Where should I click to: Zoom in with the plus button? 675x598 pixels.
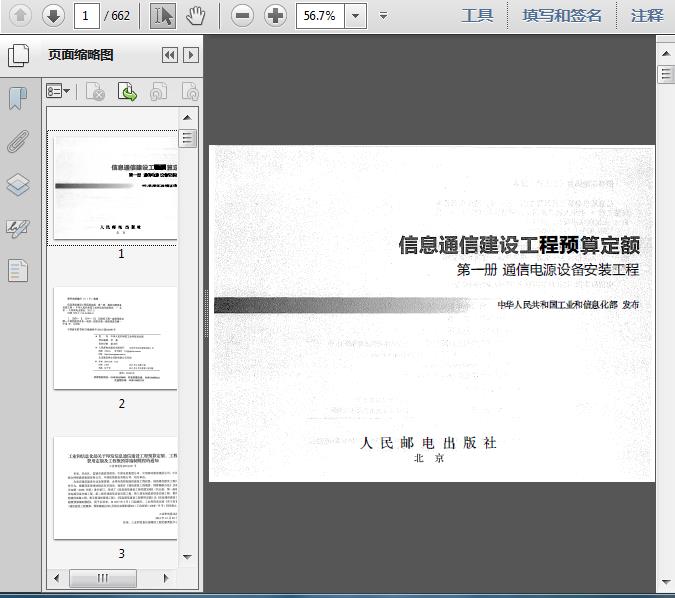pos(275,16)
